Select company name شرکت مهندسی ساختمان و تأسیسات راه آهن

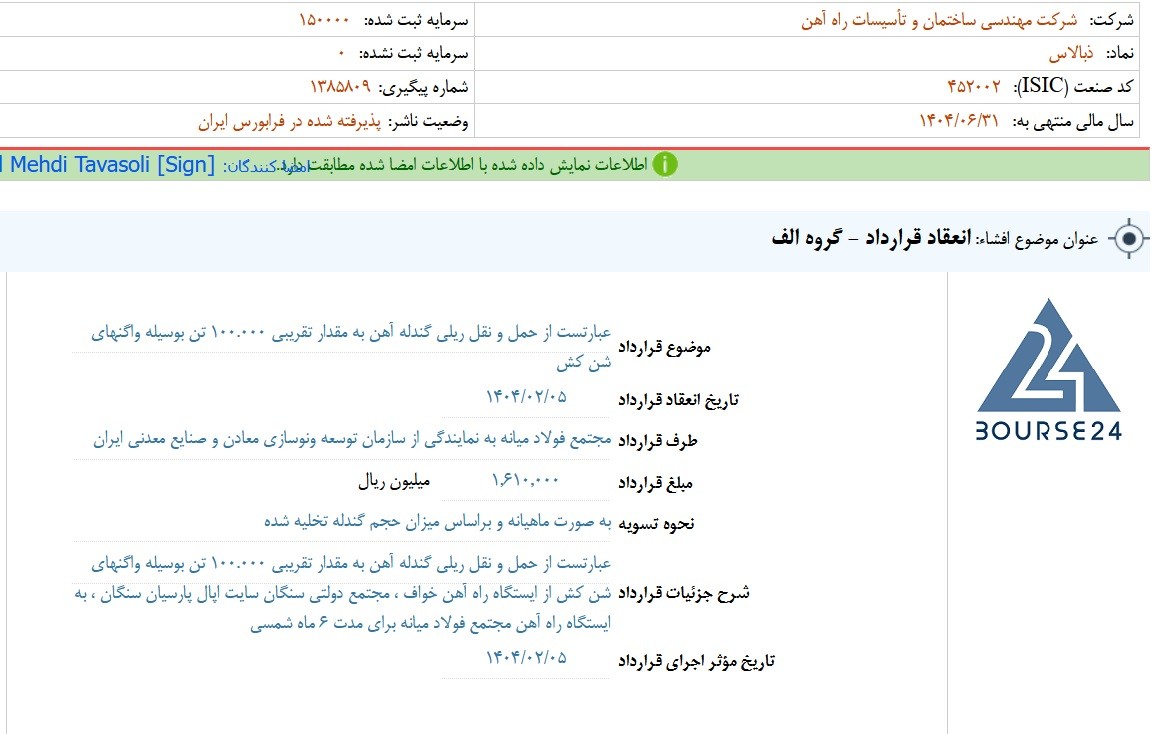click(939, 20)
